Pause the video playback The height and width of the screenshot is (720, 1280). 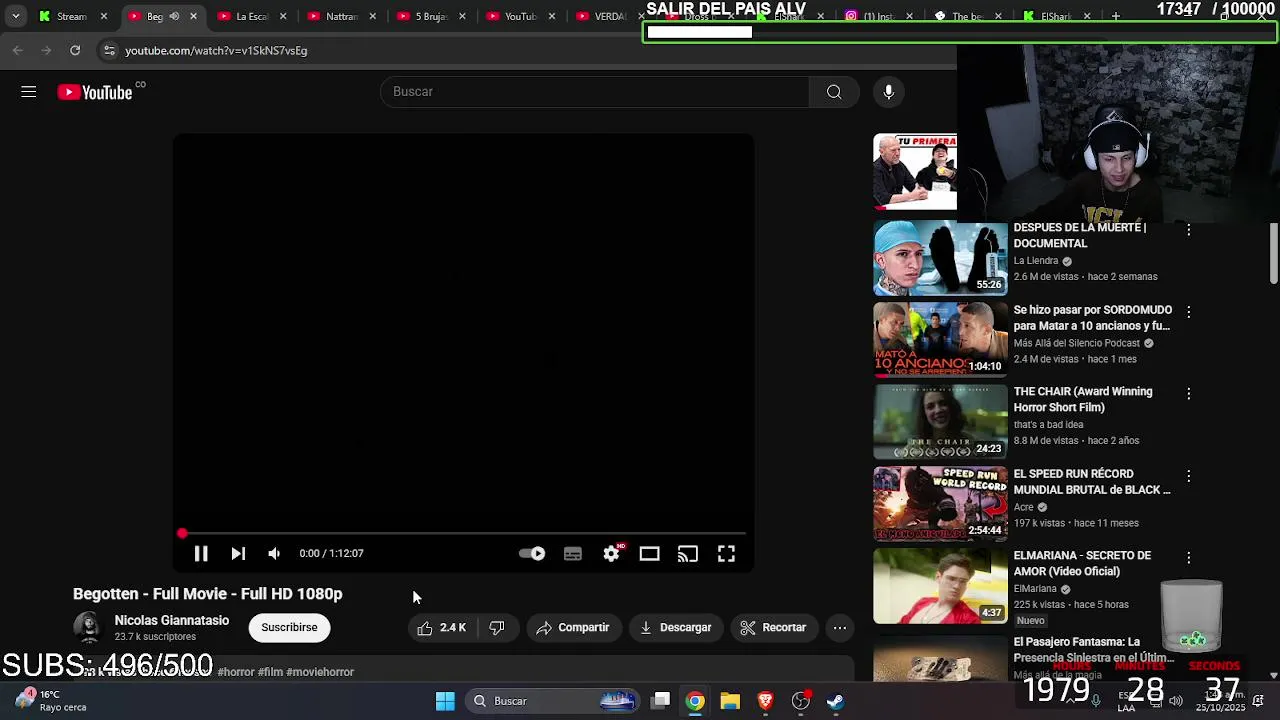click(200, 553)
